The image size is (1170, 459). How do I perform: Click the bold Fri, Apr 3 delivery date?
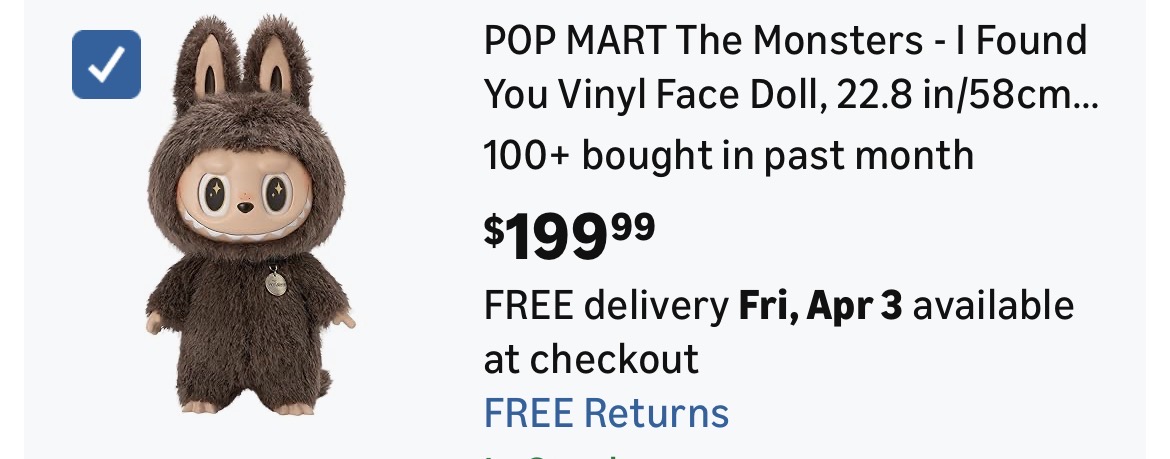point(820,306)
